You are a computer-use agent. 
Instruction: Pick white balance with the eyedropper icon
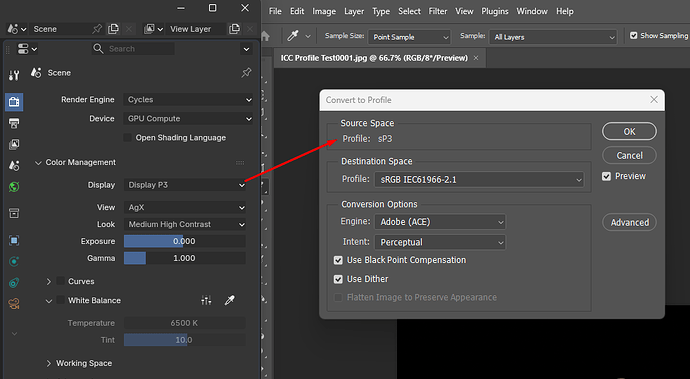pyautogui.click(x=230, y=301)
